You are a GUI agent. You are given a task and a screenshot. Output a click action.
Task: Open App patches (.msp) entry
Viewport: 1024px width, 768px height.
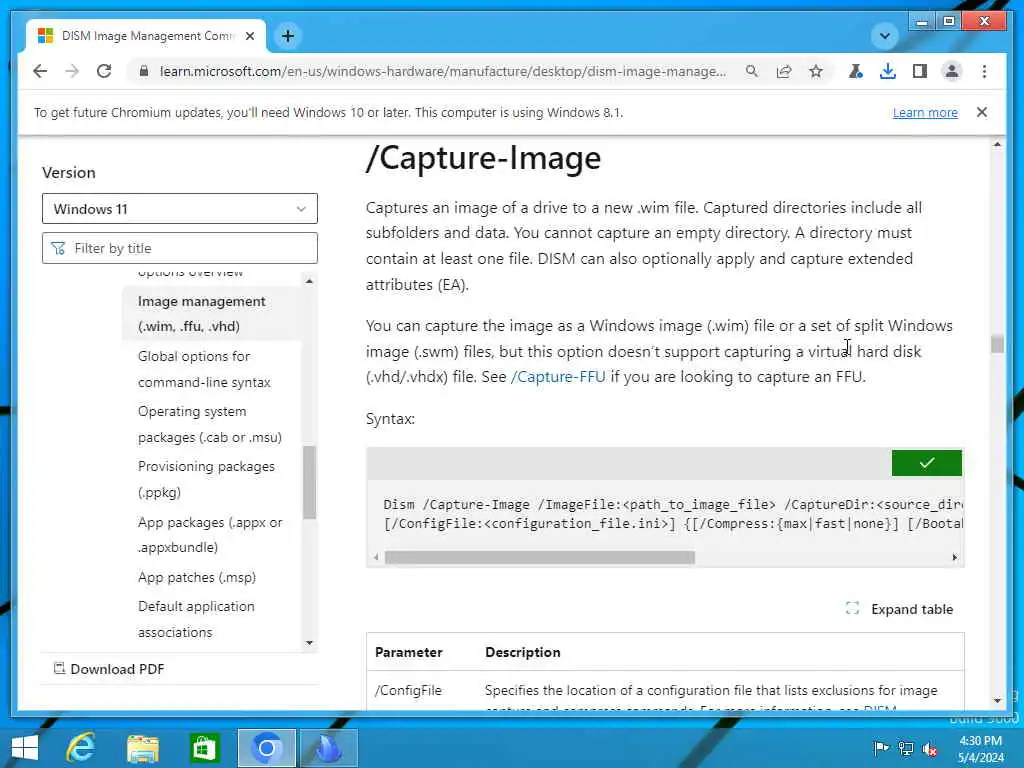(x=197, y=577)
